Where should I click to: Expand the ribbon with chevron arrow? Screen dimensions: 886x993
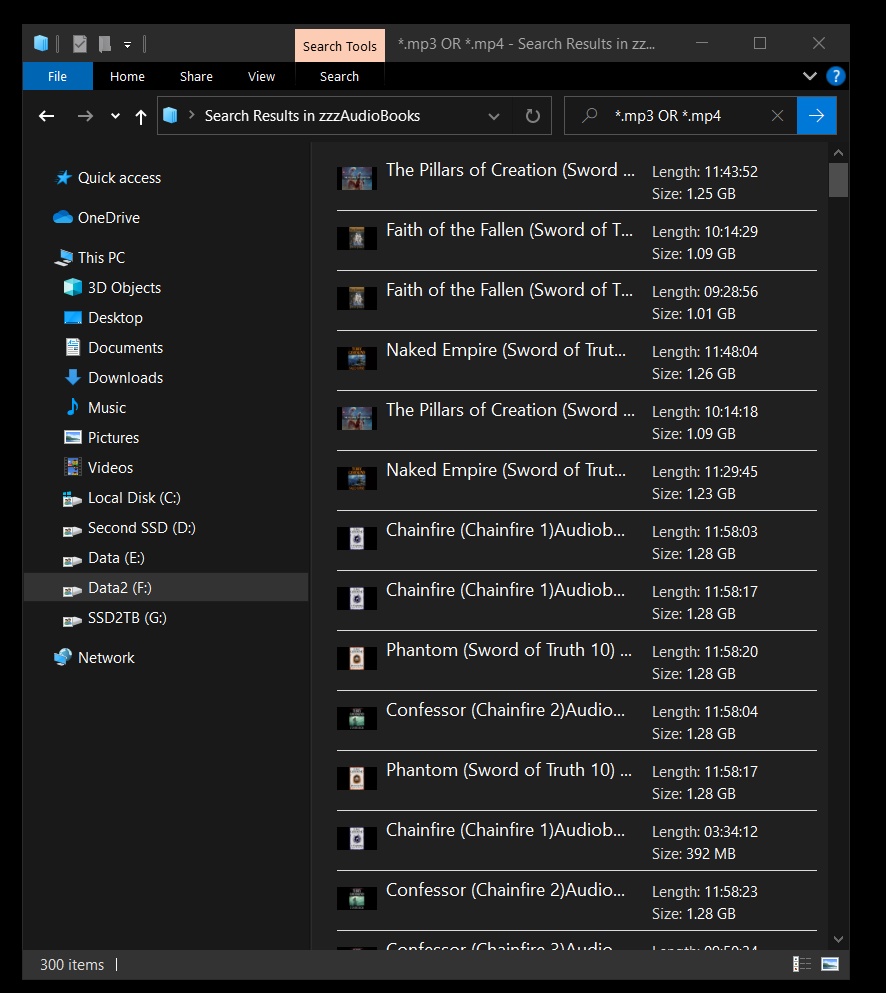(x=810, y=76)
